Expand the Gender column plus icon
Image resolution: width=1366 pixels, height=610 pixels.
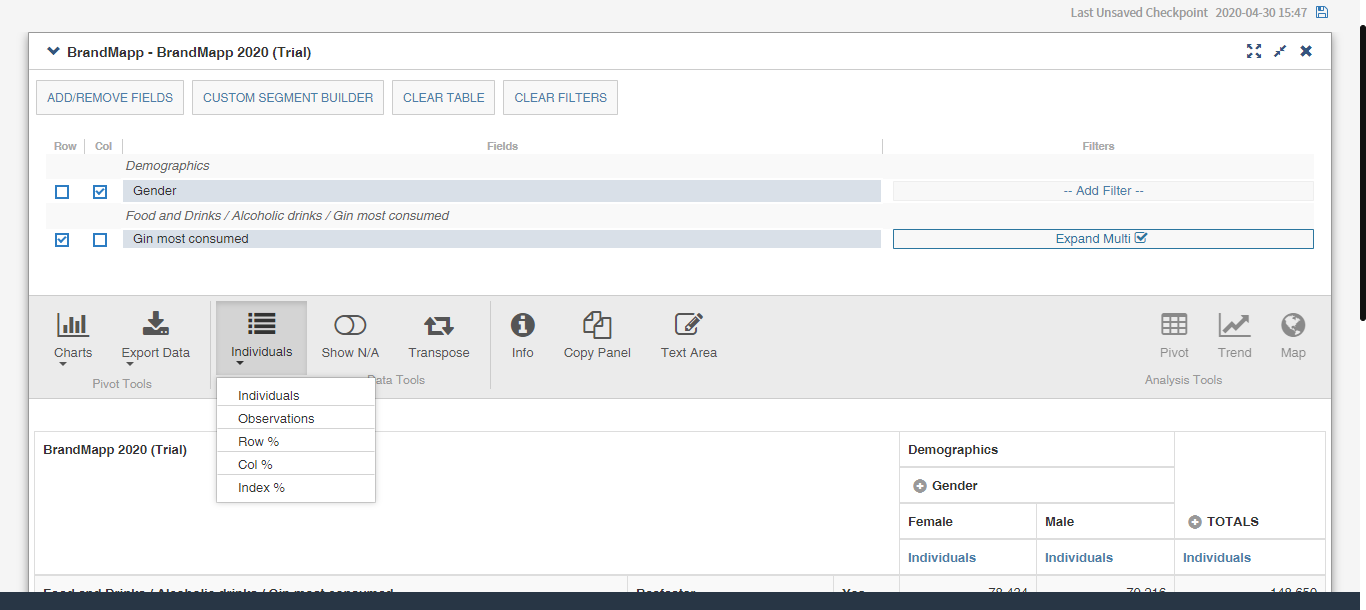(920, 486)
